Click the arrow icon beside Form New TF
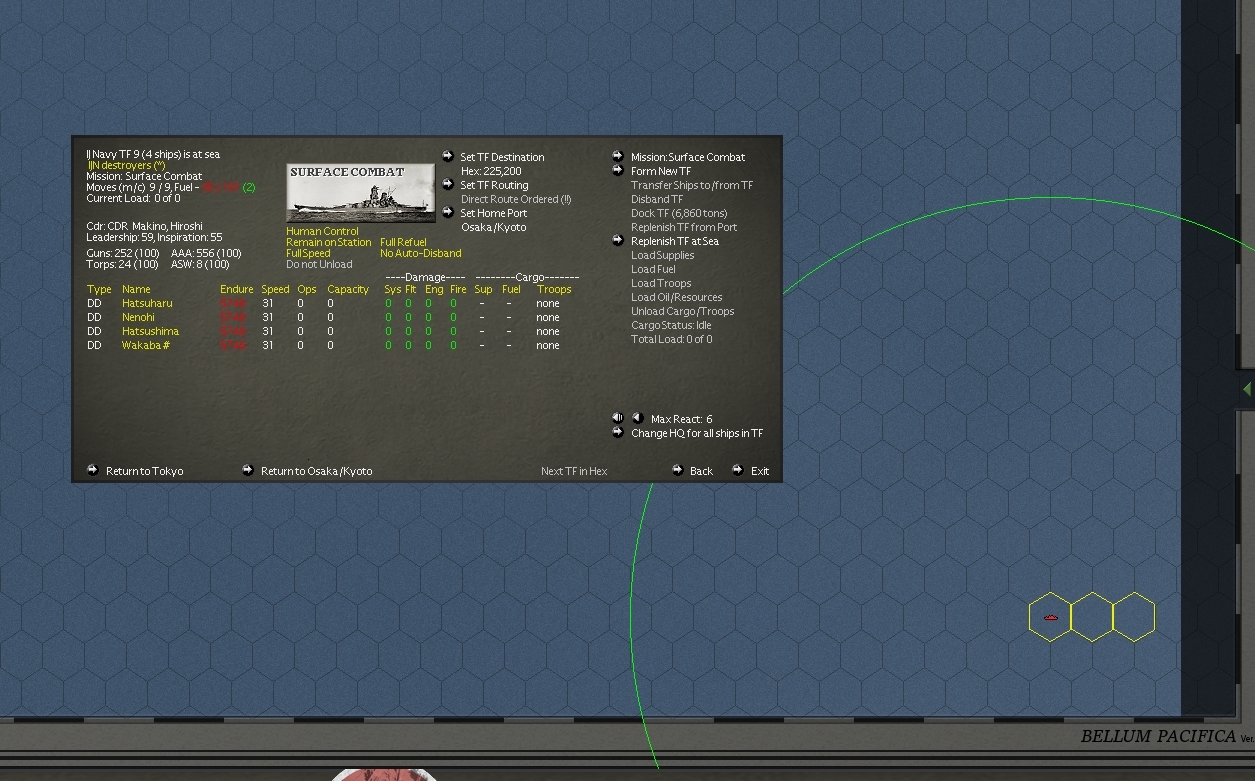Screen dimensions: 1255x781 point(618,170)
